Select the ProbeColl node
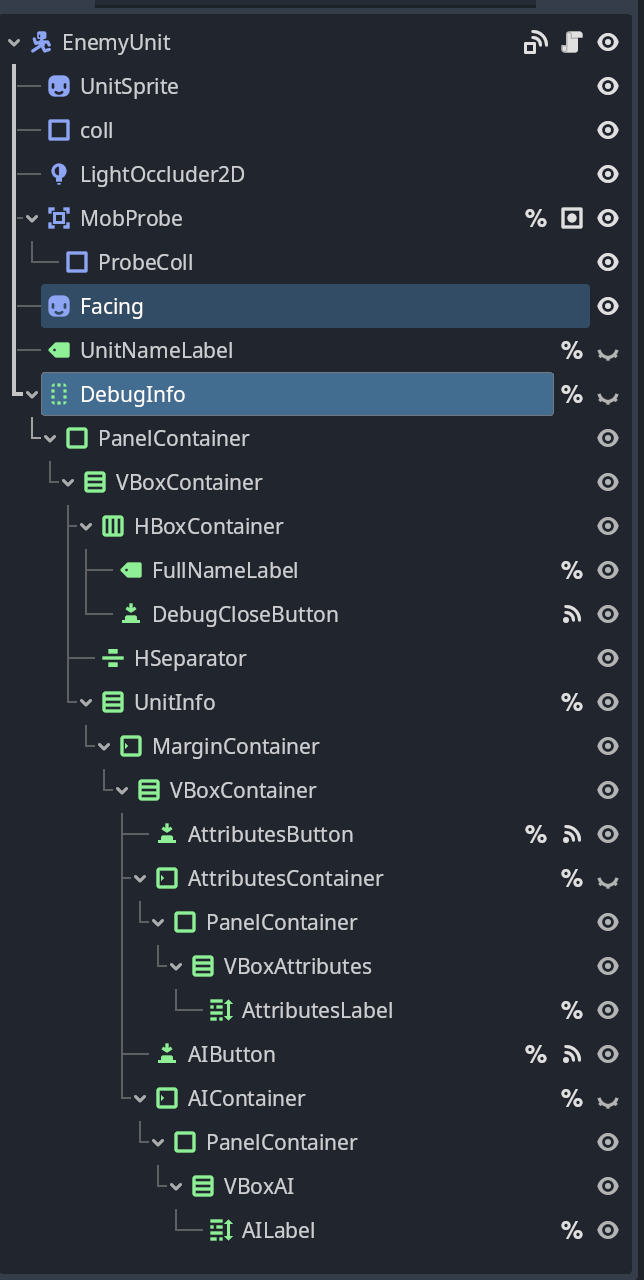Viewport: 644px width, 1280px height. coord(145,262)
